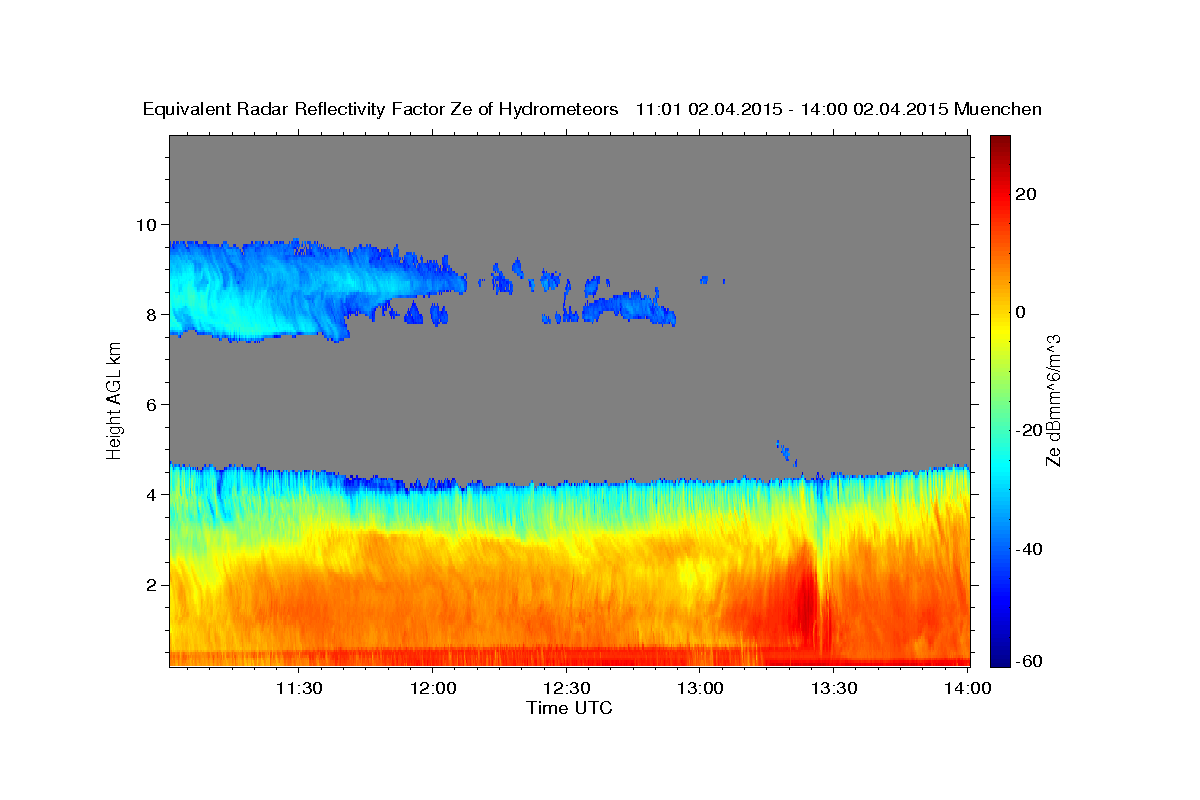Click the '12:30' time tick label
This screenshot has height=800, width=1200.
pos(566,688)
